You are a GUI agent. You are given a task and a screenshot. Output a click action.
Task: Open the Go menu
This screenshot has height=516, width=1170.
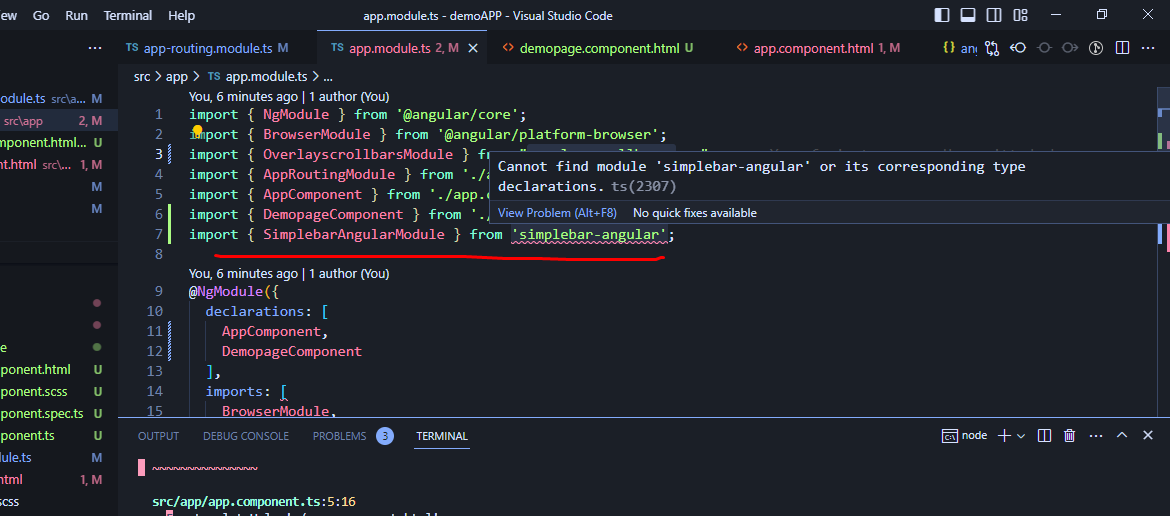[41, 15]
